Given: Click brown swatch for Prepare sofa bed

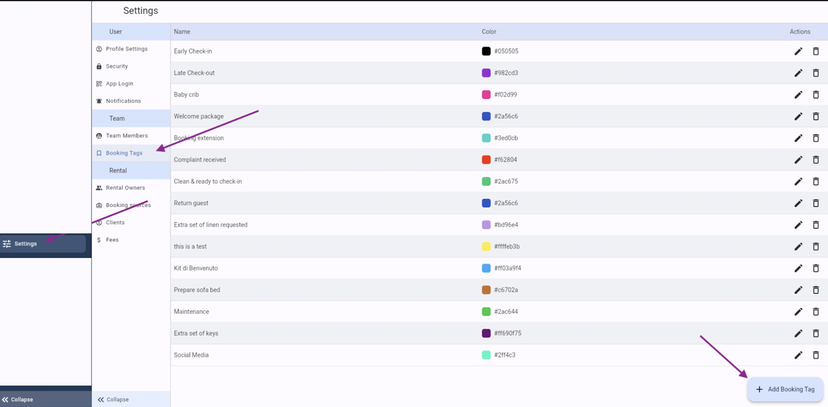Looking at the screenshot, I should (486, 290).
